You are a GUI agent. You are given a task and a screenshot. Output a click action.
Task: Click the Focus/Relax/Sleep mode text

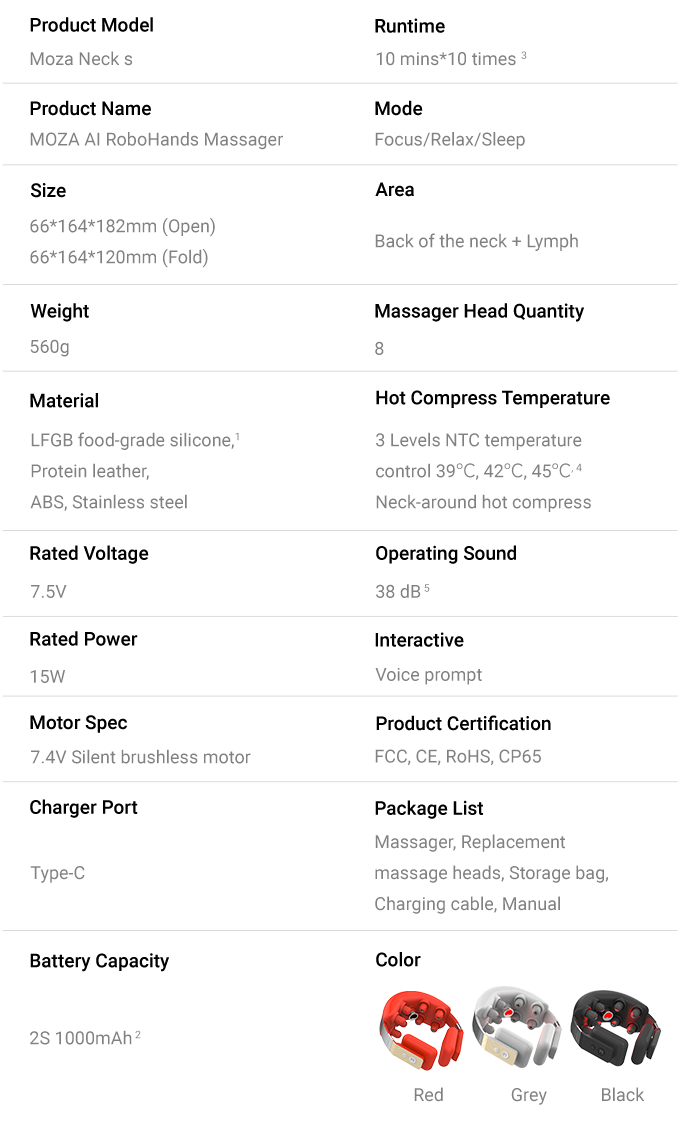coord(449,140)
